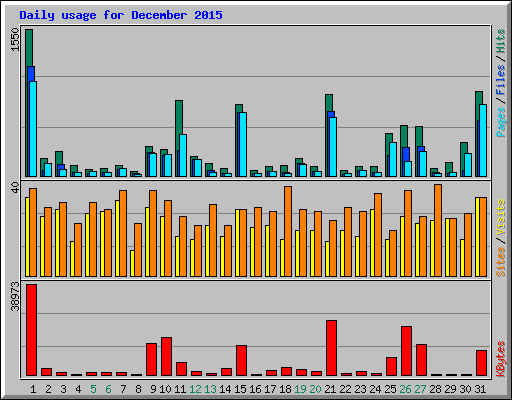Click day 18 on the x-axis
Viewport: 512px width, 400px height.
pyautogui.click(x=285, y=389)
